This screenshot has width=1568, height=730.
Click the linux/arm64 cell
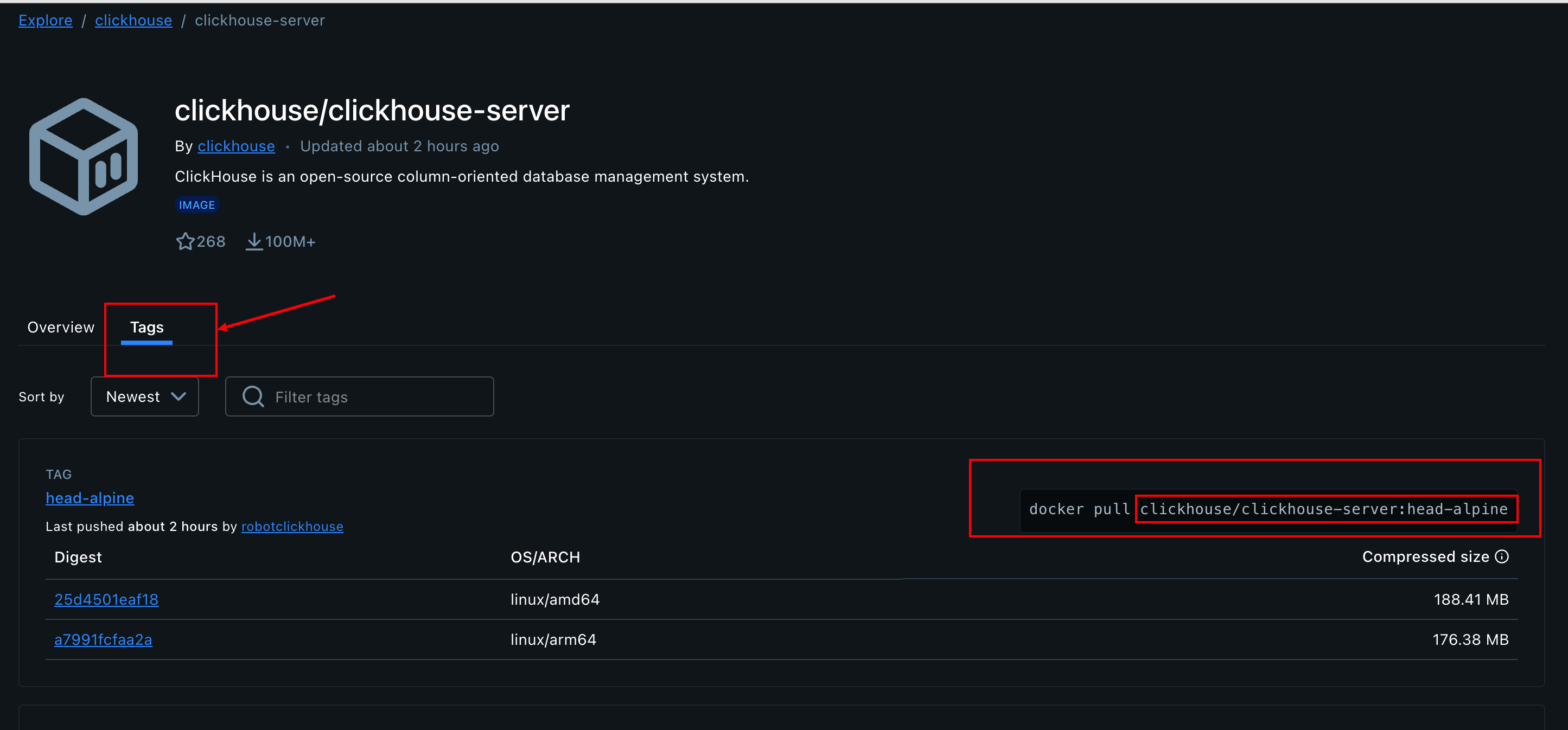point(553,639)
